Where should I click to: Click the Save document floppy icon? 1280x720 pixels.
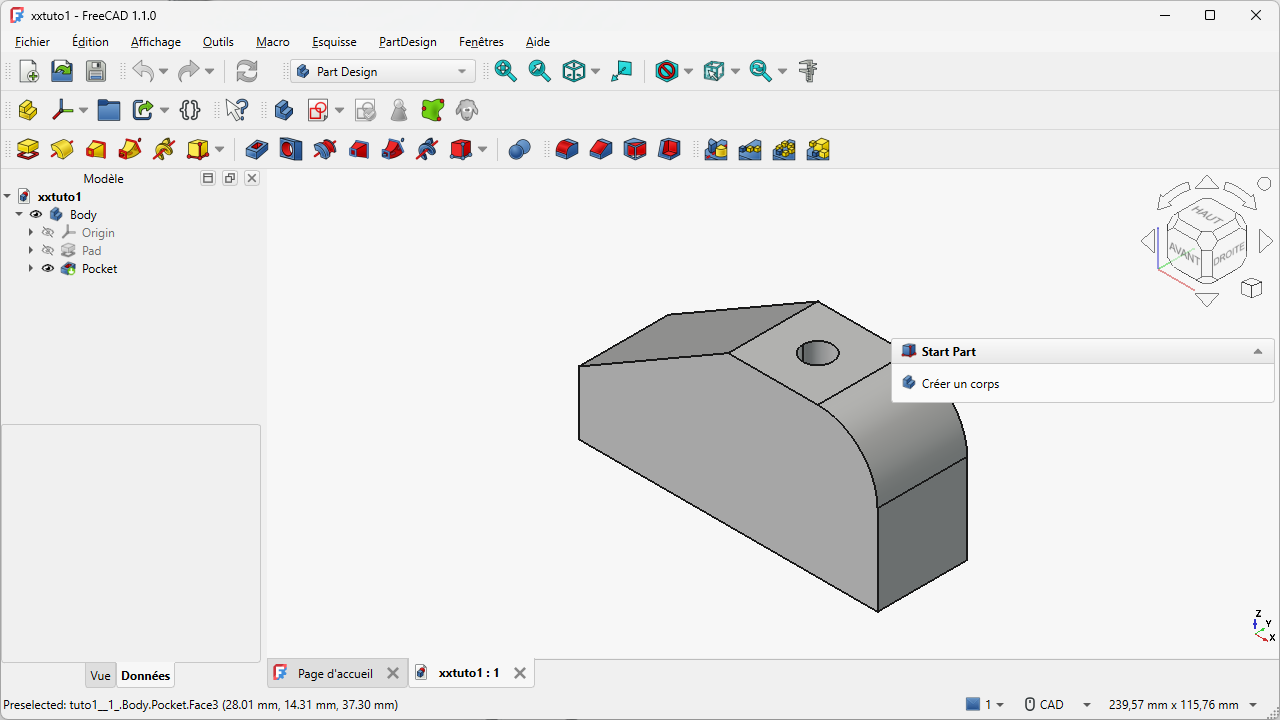[95, 71]
